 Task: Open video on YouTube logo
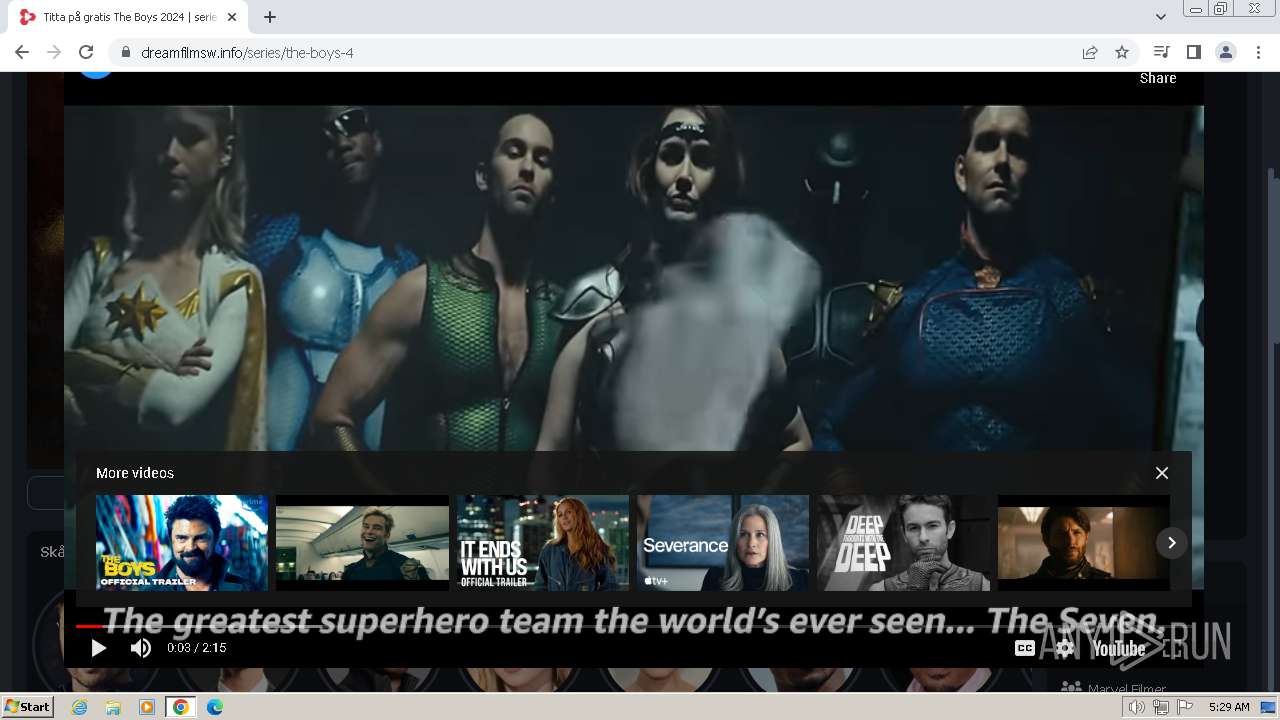pos(1119,649)
